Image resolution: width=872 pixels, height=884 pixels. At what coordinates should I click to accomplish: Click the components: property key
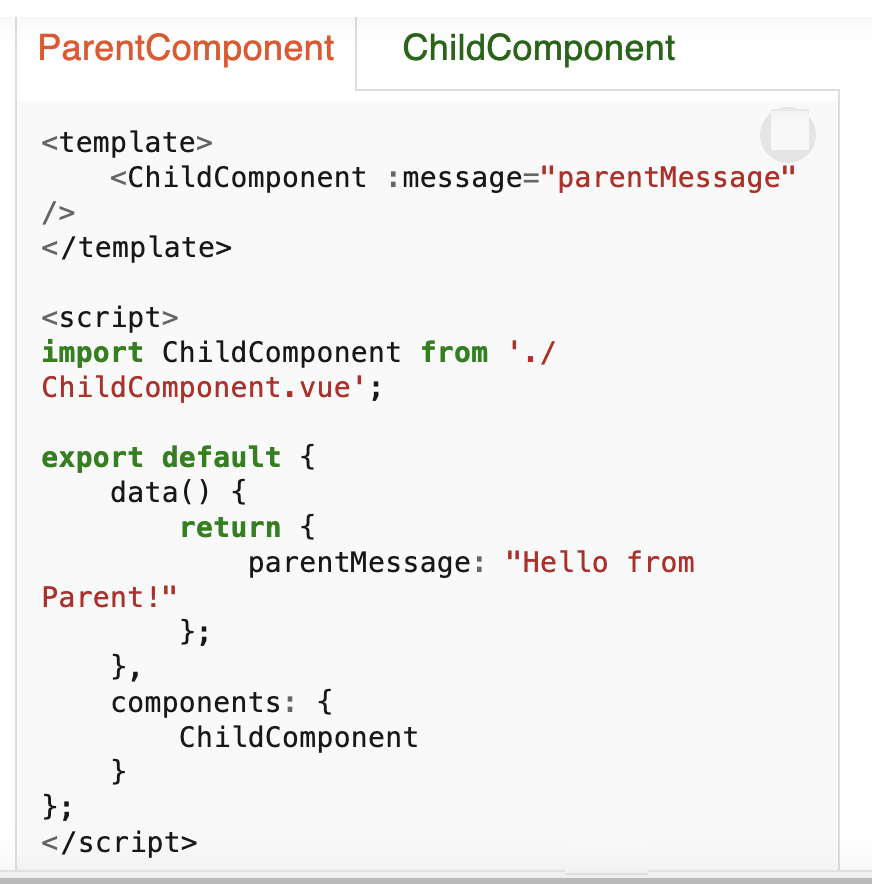tap(203, 703)
